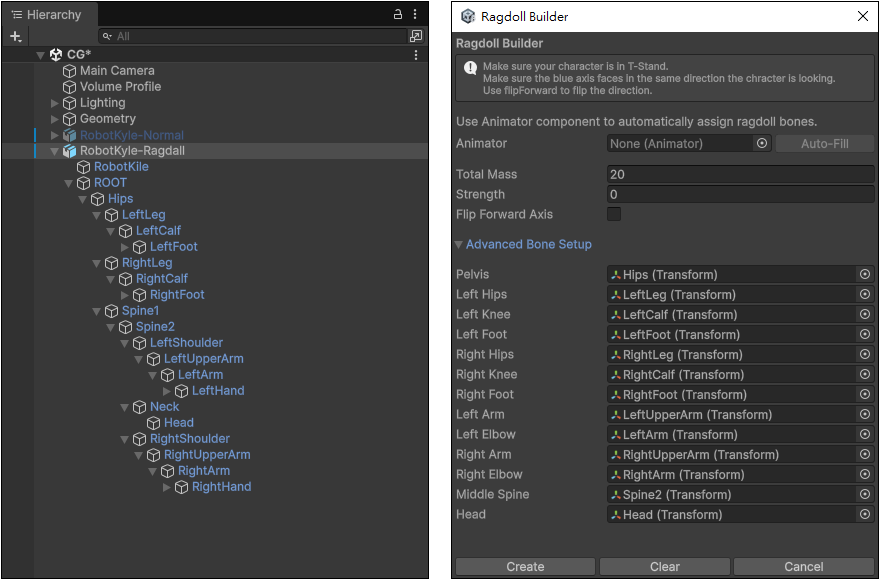Expand RobotKyle-Normal prefab
880x580 pixels.
click(54, 135)
